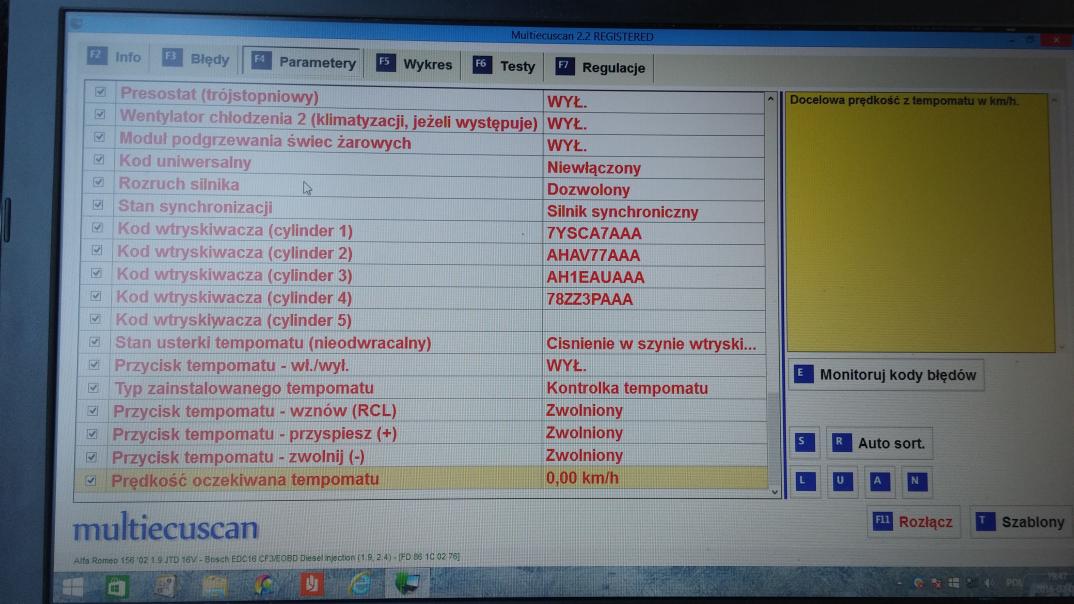Uncheck Prędkość oczekiwana tempomatu checkbox
Image resolution: width=1074 pixels, height=604 pixels.
(90, 480)
